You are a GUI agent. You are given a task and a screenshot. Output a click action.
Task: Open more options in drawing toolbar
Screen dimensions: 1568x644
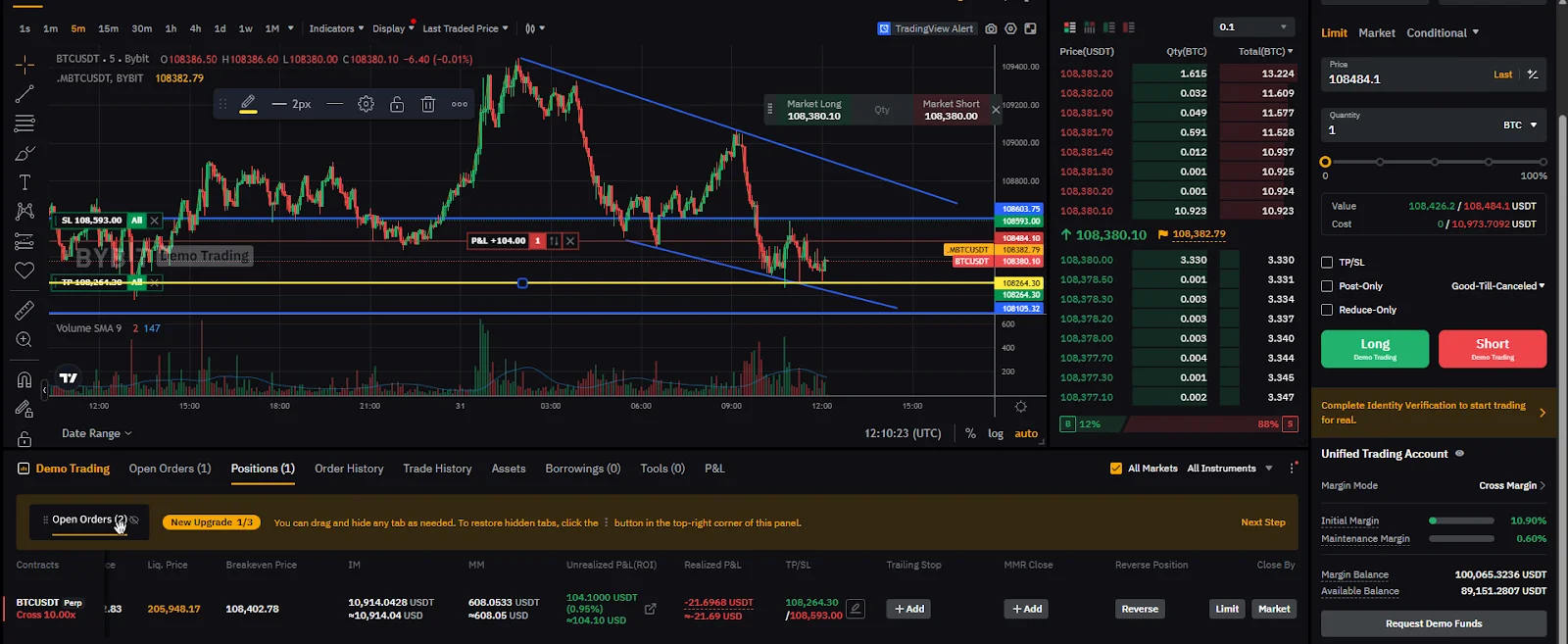[460, 104]
